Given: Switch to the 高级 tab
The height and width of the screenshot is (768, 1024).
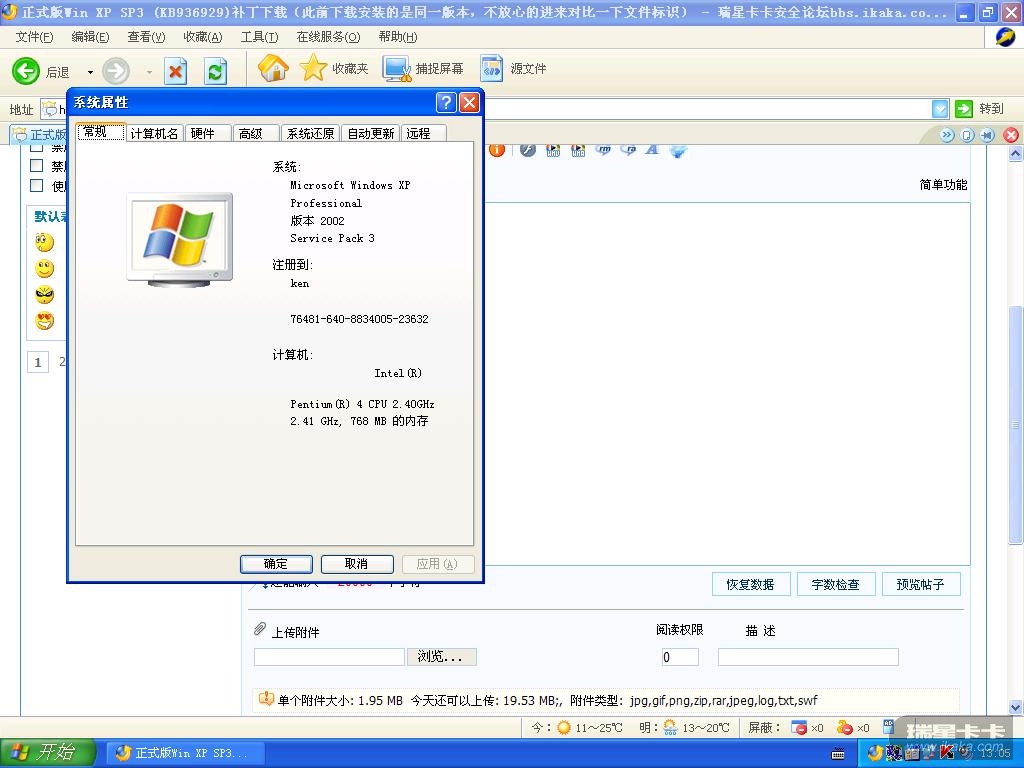Looking at the screenshot, I should click(x=256, y=133).
